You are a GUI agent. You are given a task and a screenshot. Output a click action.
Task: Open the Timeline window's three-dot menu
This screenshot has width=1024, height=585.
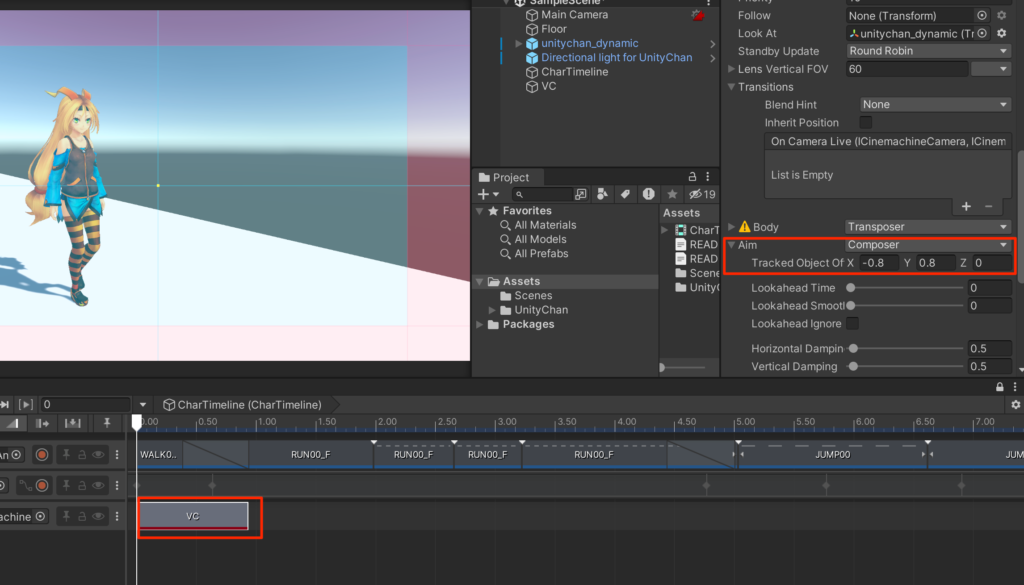(x=1015, y=387)
